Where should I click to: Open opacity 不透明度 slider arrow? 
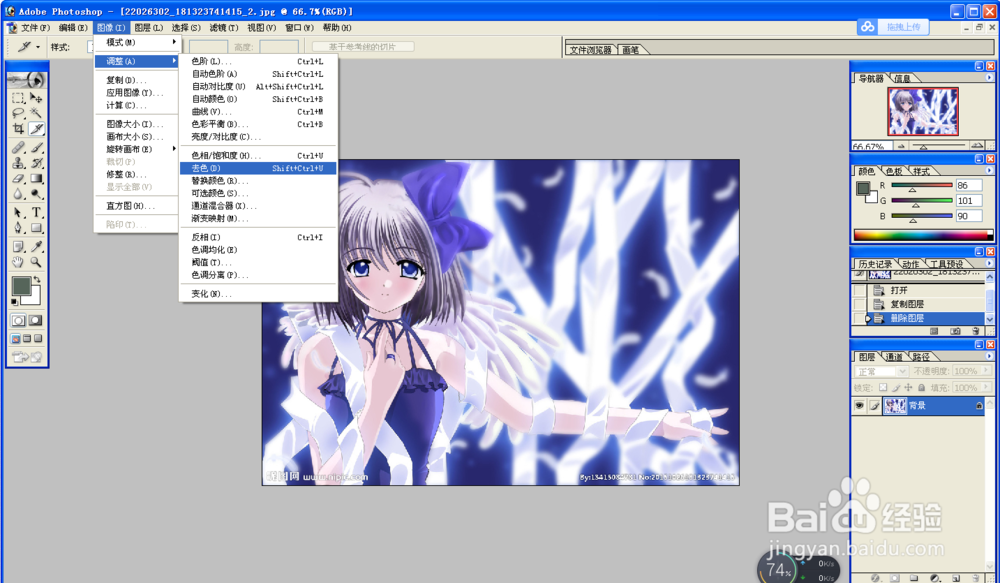[x=986, y=371]
